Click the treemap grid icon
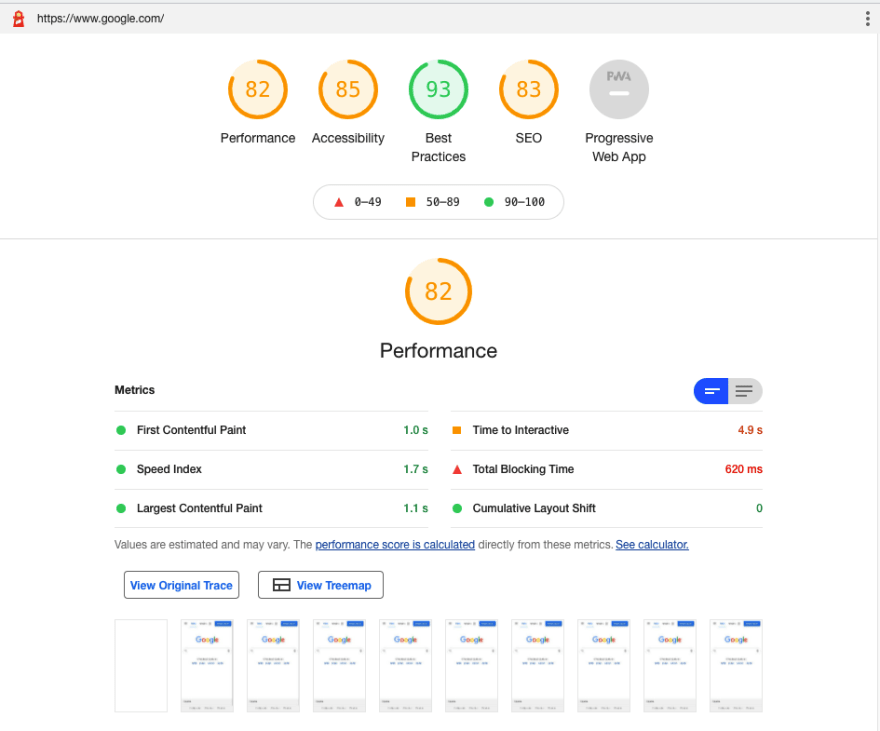The image size is (880, 731). click(281, 585)
